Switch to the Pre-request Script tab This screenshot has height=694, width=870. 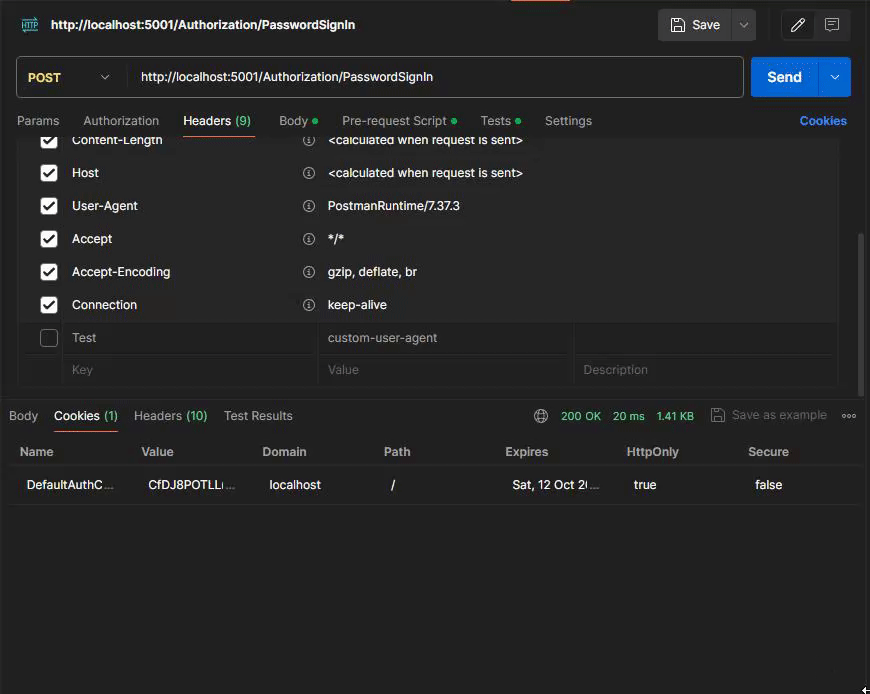tap(395, 121)
